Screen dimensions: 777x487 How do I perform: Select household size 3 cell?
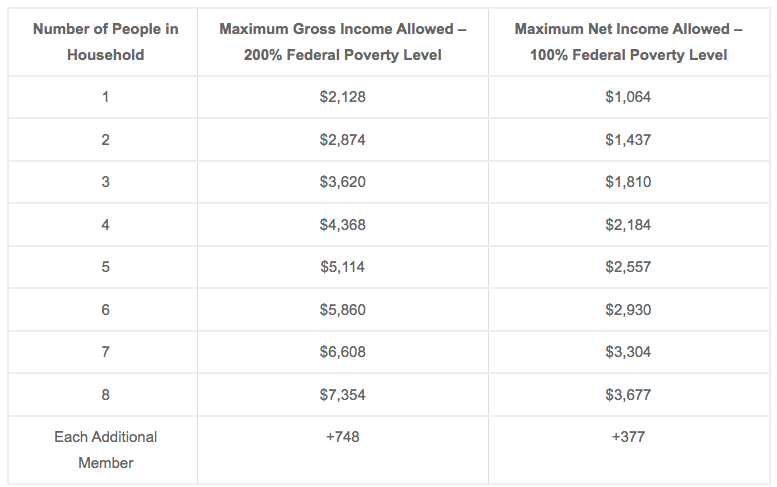106,182
